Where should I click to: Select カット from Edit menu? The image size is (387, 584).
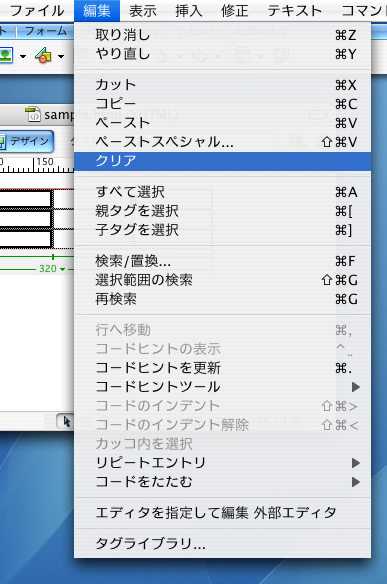coord(222,85)
